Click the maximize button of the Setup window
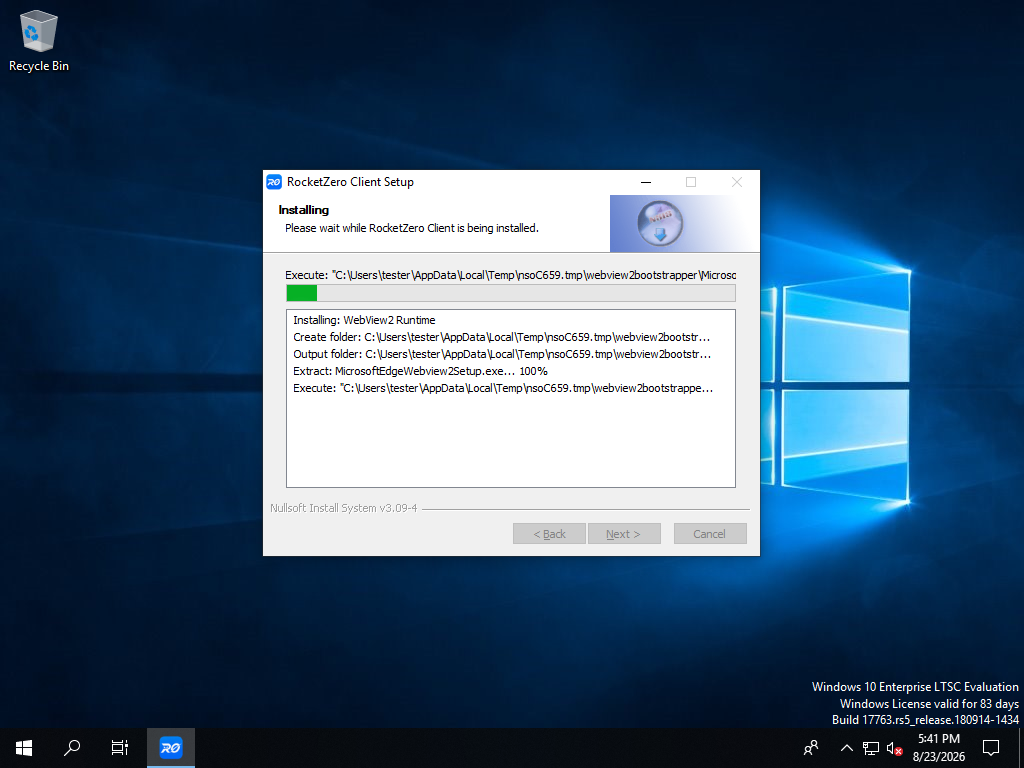Image resolution: width=1024 pixels, height=768 pixels. click(691, 182)
